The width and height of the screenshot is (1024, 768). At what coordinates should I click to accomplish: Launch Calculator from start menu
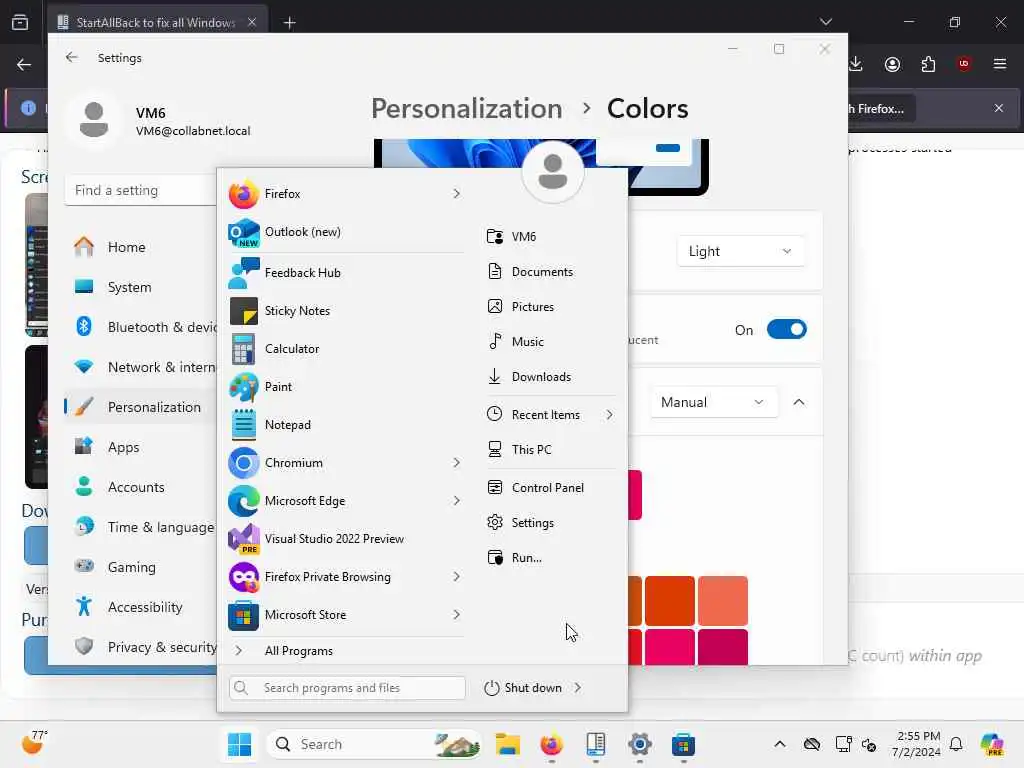(344, 349)
